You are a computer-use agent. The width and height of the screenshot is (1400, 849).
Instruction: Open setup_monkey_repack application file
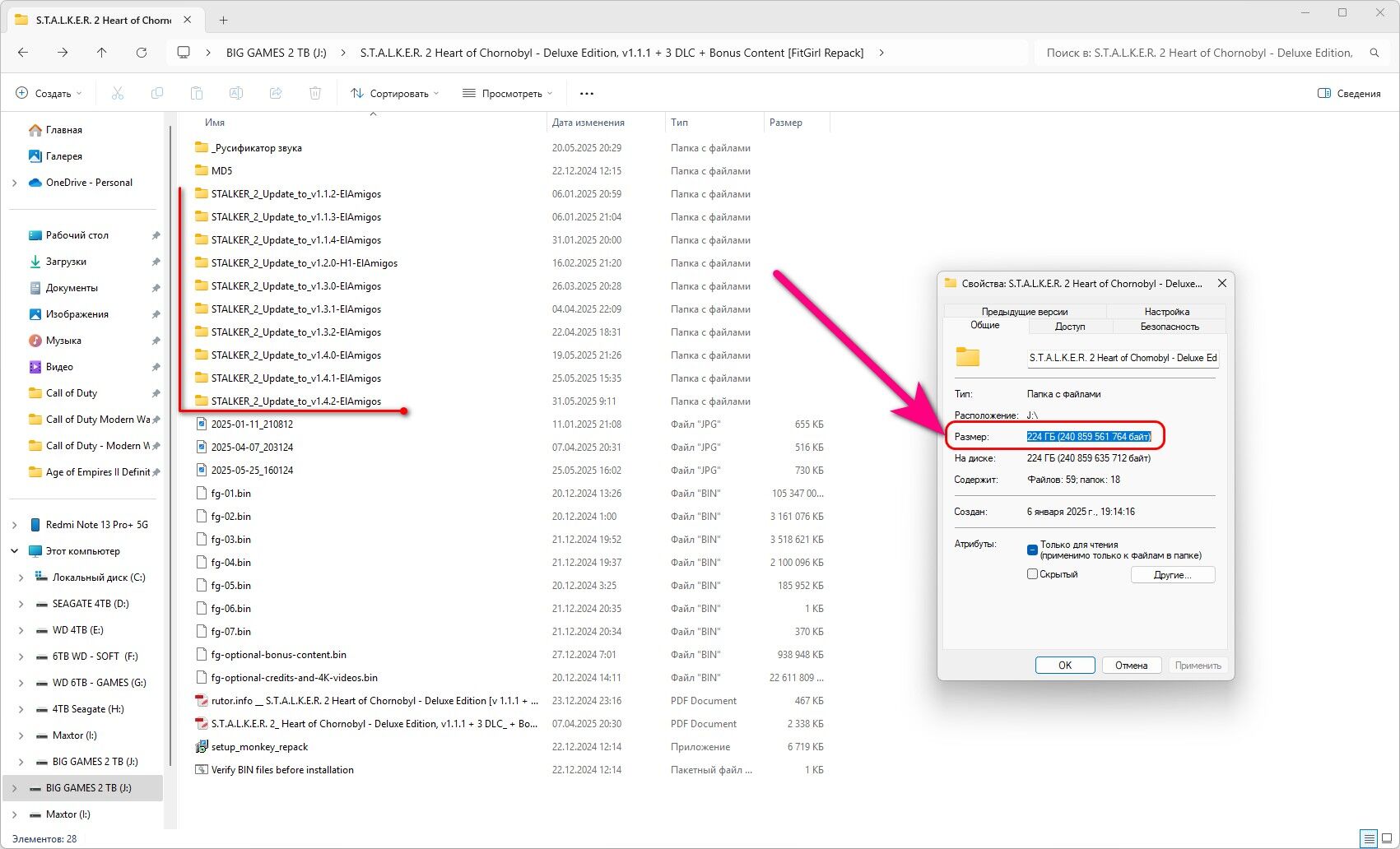tap(259, 747)
